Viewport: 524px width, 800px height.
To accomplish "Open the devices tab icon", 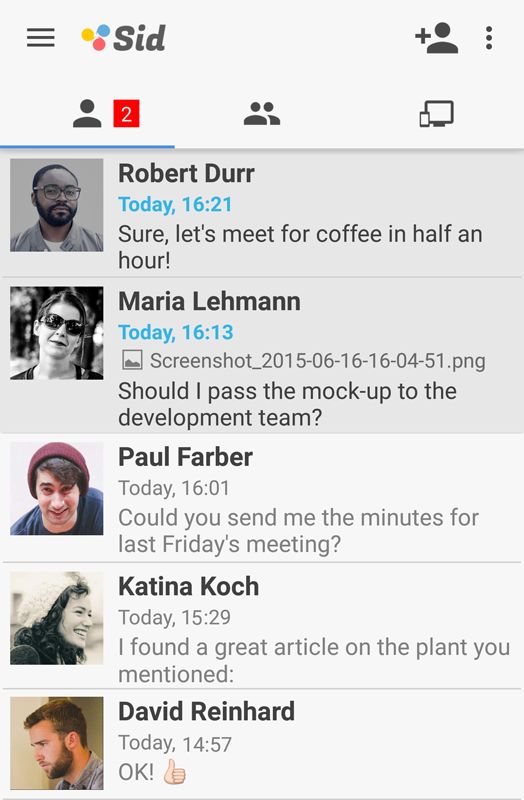I will pos(436,113).
